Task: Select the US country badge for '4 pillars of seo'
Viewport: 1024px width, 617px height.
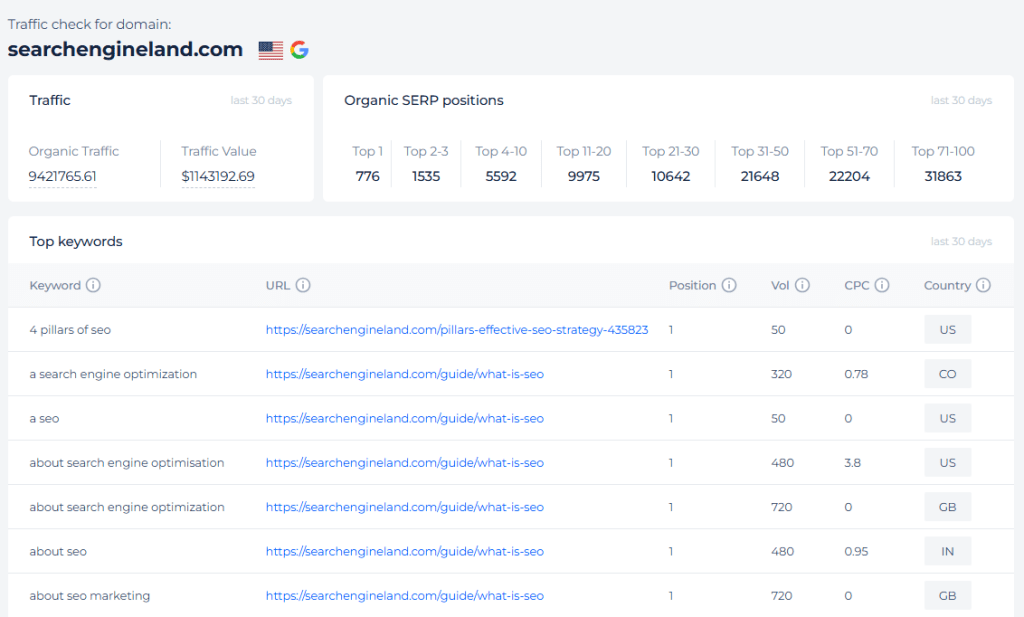Action: (x=947, y=329)
